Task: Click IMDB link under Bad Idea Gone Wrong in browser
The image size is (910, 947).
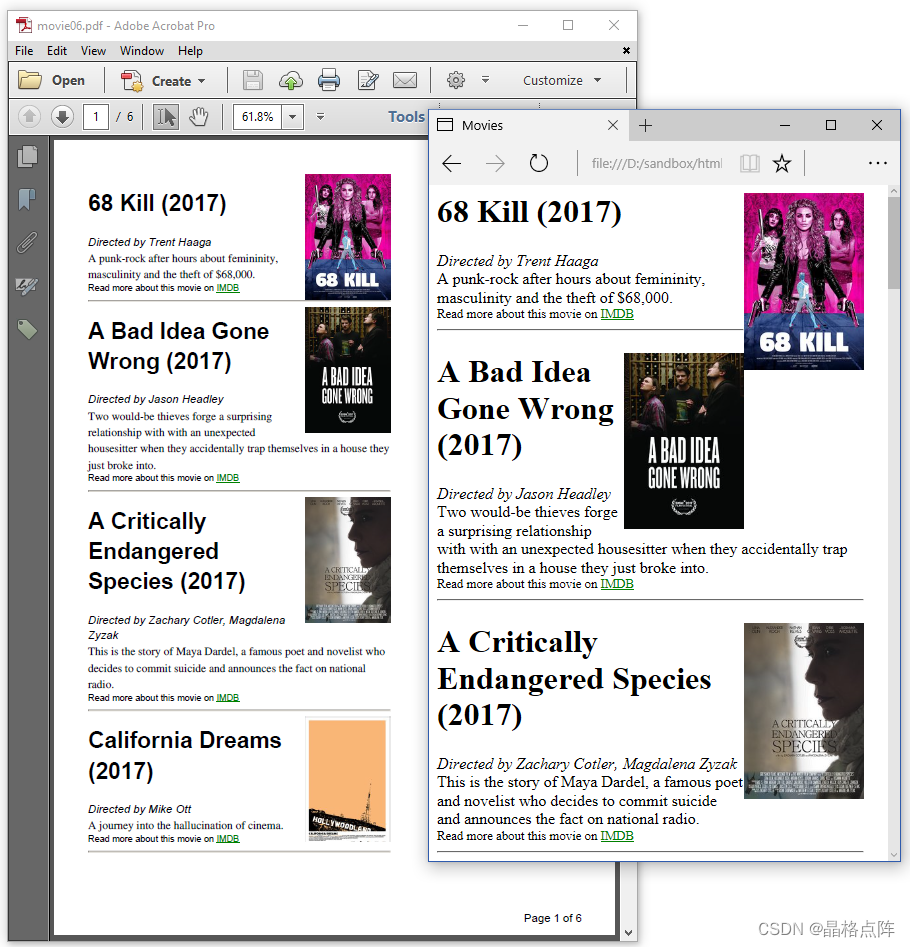Action: [617, 584]
